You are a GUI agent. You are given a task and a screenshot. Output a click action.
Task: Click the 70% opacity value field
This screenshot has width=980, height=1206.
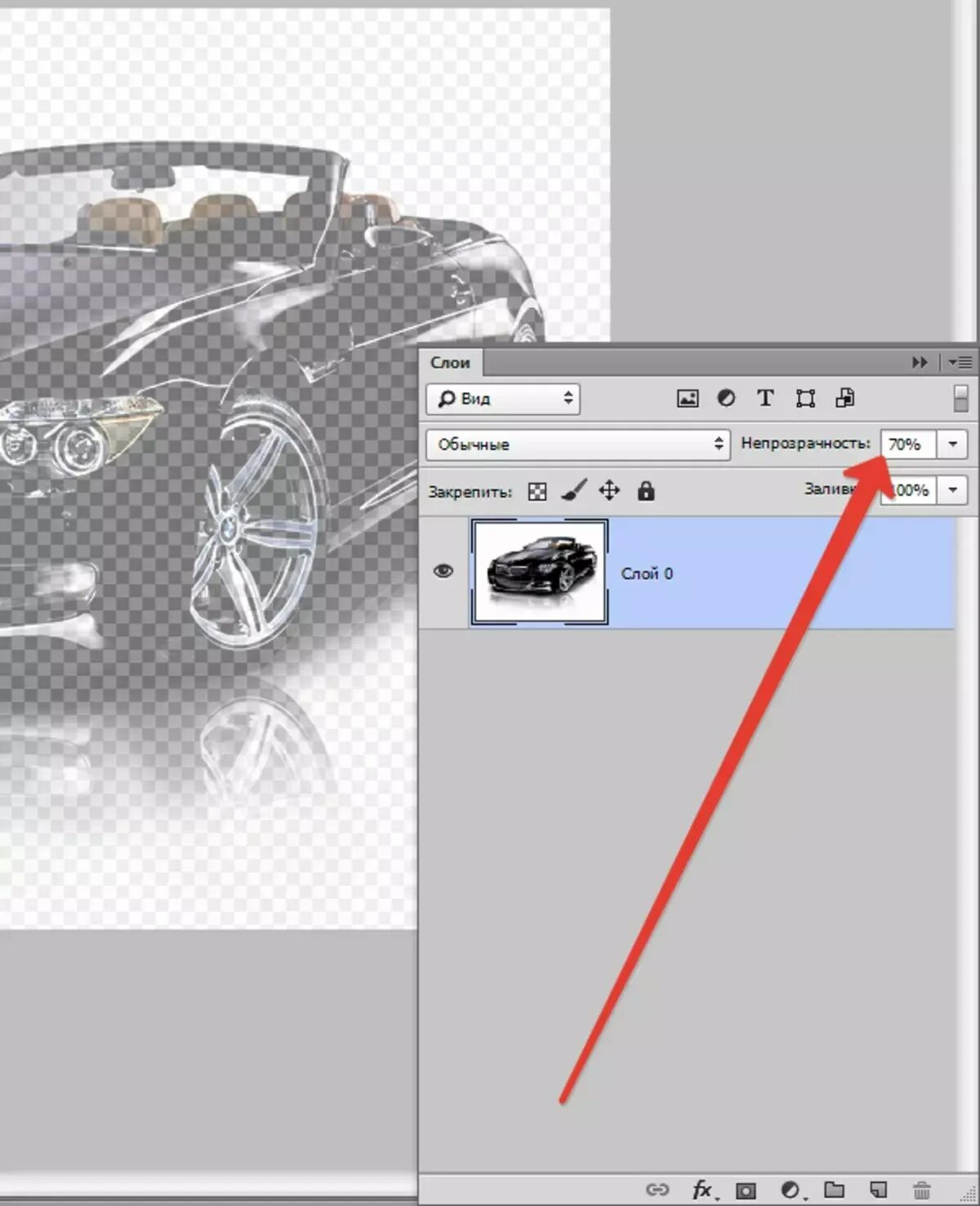pyautogui.click(x=908, y=444)
